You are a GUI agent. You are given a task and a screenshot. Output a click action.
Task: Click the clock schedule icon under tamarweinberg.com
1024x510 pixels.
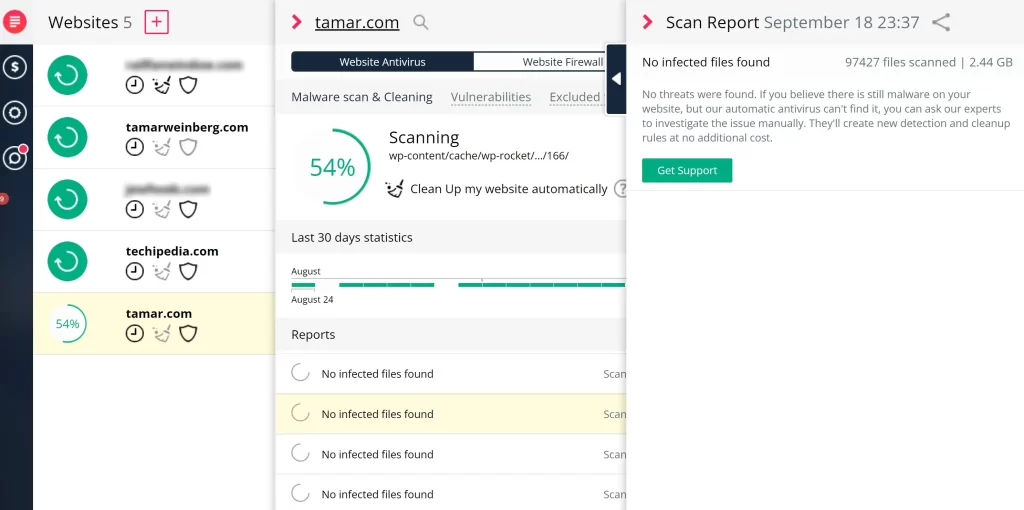[x=135, y=148]
